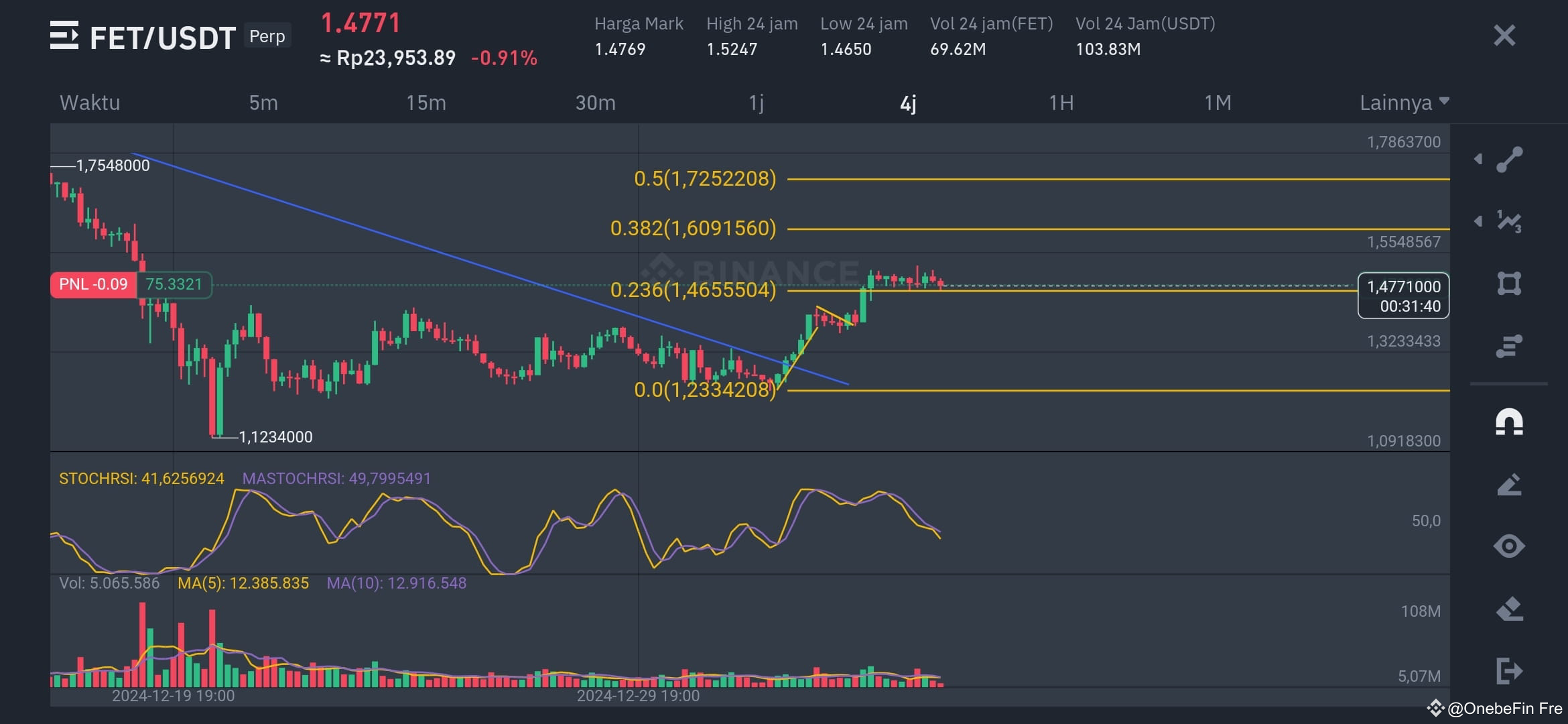This screenshot has width=1568, height=724.
Task: Select the 1M timeframe
Action: click(x=1218, y=103)
